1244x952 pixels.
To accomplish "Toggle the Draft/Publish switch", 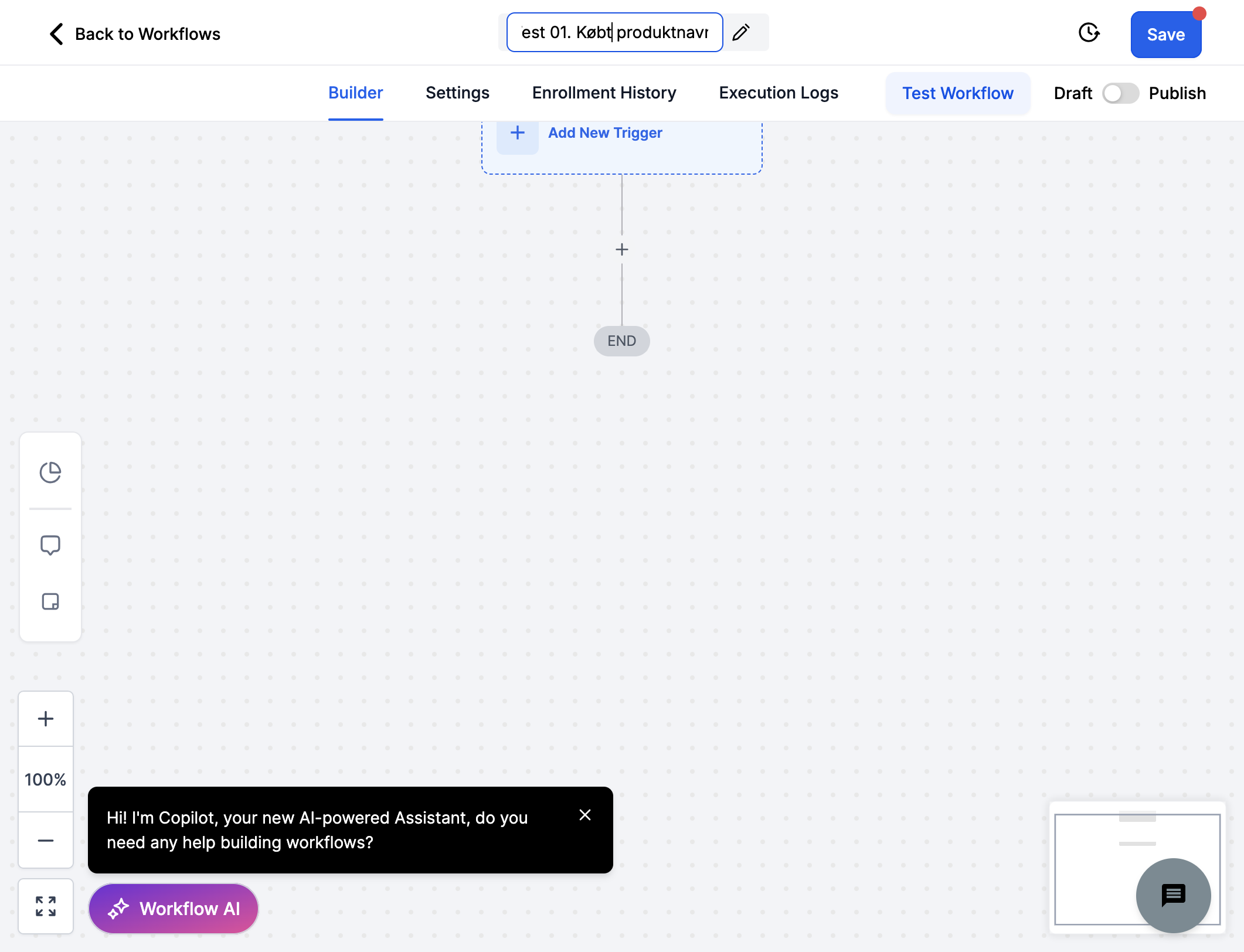I will click(1120, 93).
